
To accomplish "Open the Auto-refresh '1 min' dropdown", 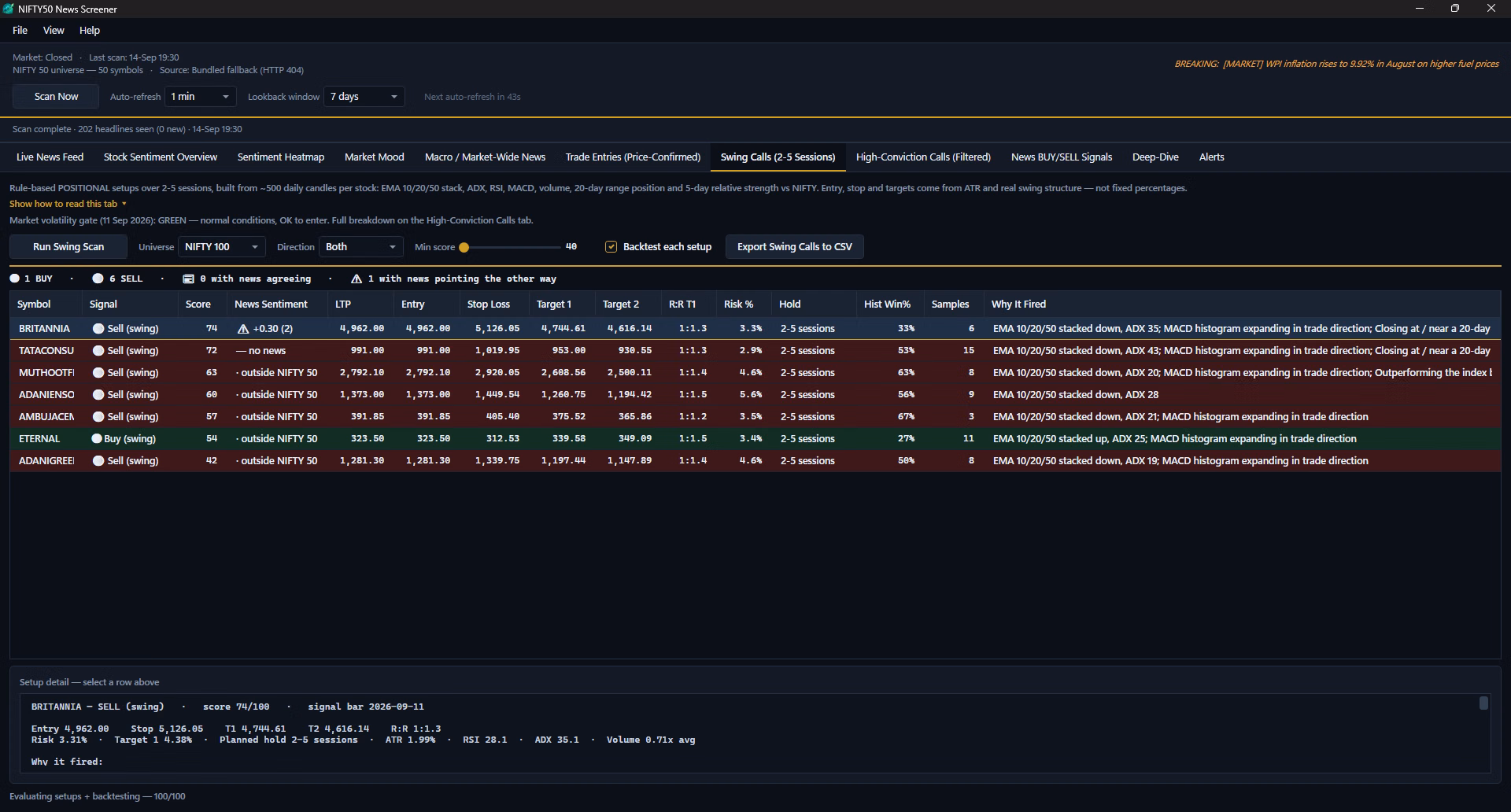I will (x=201, y=97).
